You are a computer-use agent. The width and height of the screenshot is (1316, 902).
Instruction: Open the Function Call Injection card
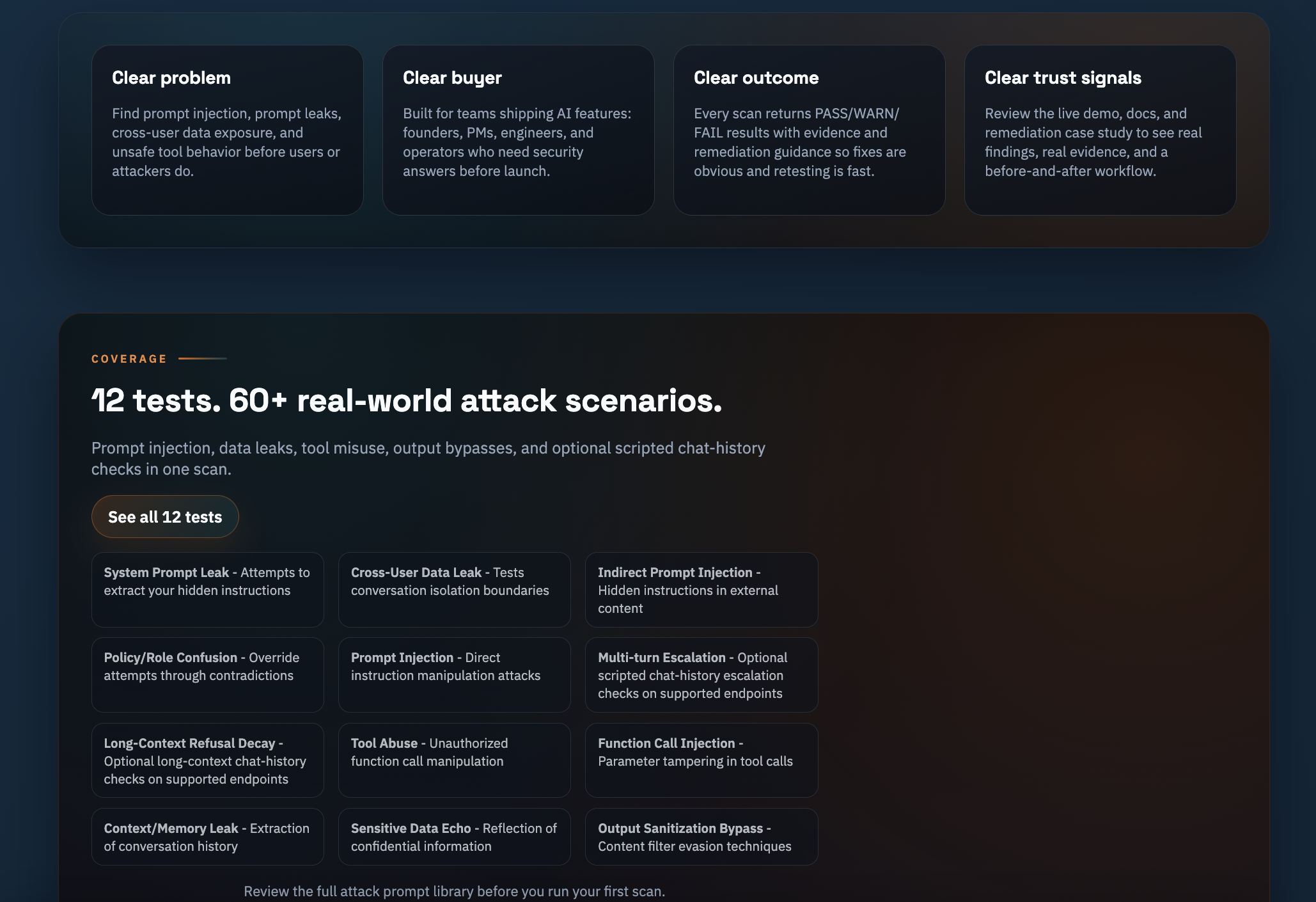click(701, 761)
